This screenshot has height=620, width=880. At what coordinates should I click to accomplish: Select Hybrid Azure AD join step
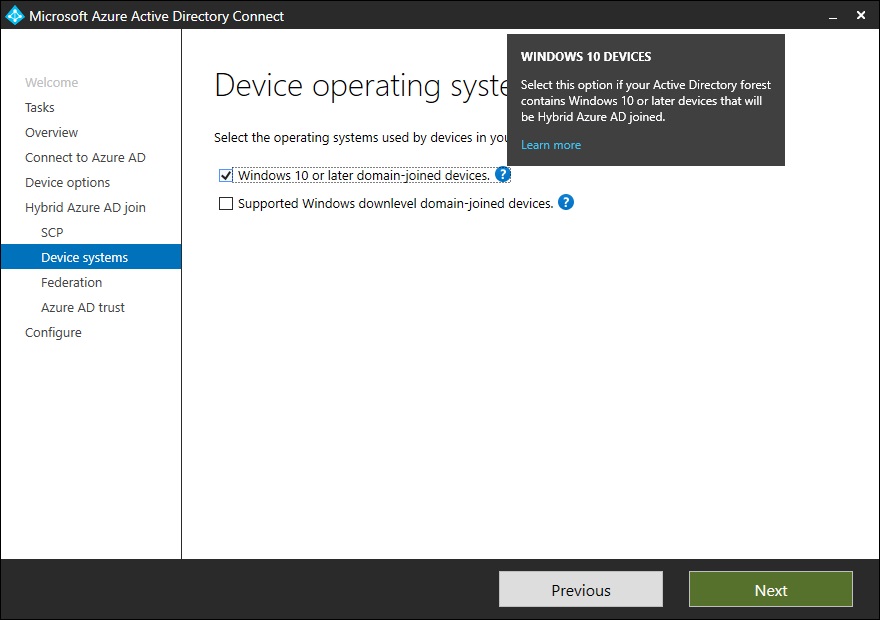pyautogui.click(x=85, y=208)
